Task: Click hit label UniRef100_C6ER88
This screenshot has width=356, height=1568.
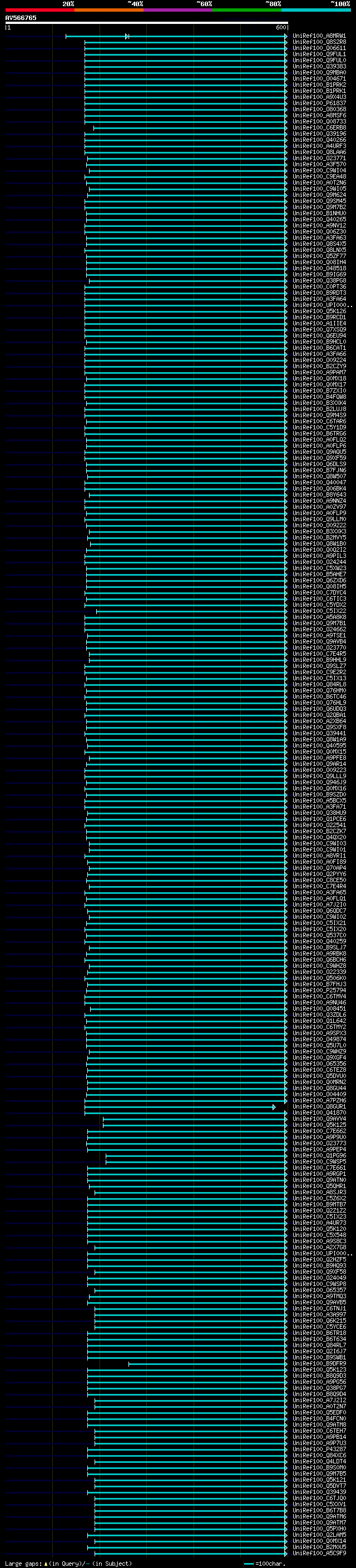Action: pos(319,128)
